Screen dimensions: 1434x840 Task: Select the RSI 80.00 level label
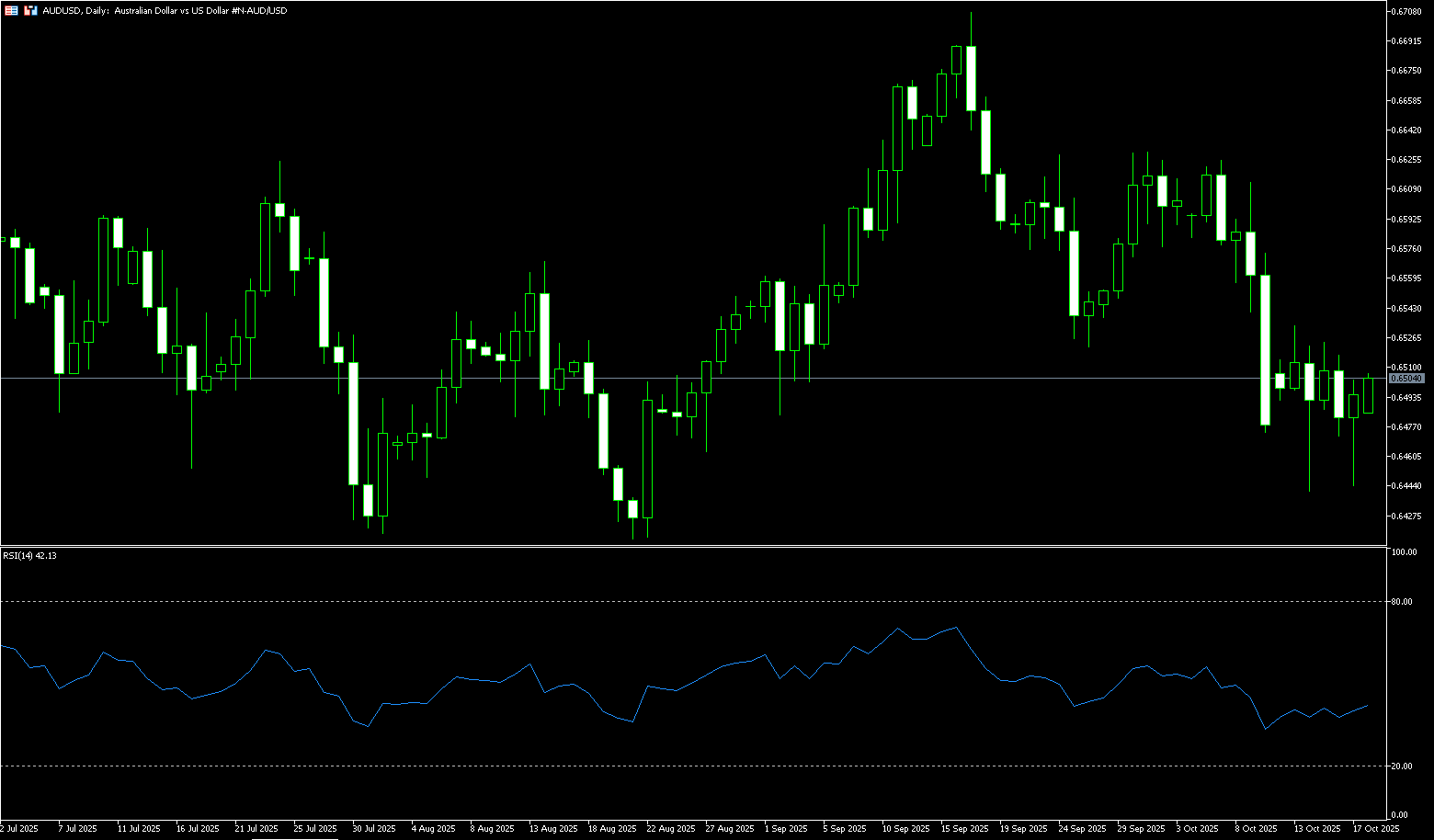click(x=1403, y=602)
